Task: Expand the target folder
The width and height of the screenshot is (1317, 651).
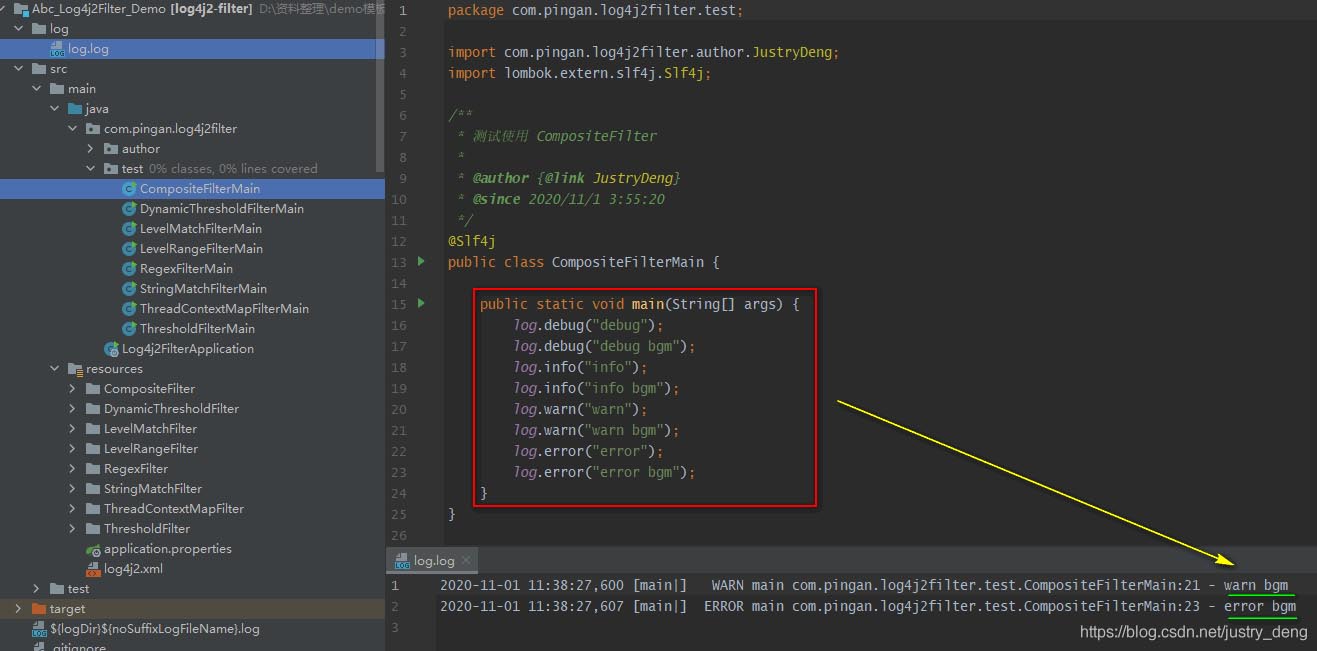Action: coord(18,609)
